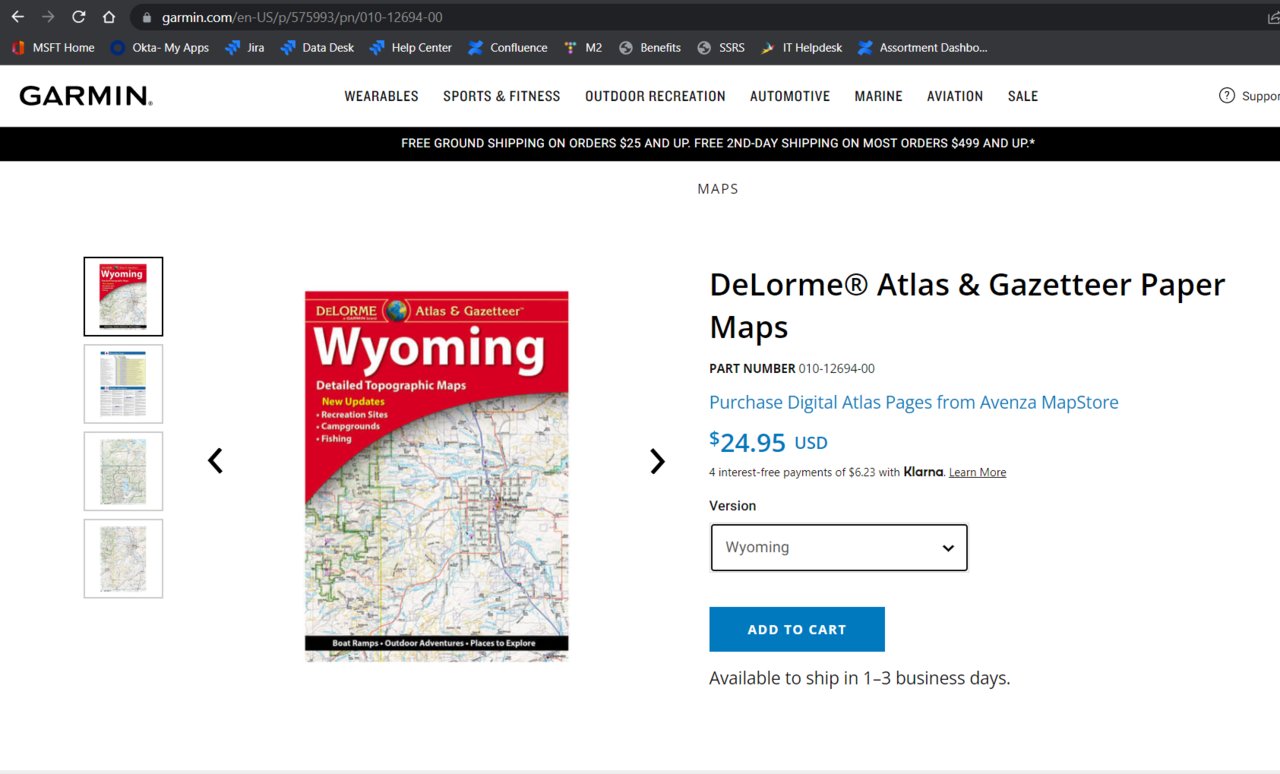Click the browser address bar URL
The width and height of the screenshot is (1280, 774).
click(x=302, y=17)
